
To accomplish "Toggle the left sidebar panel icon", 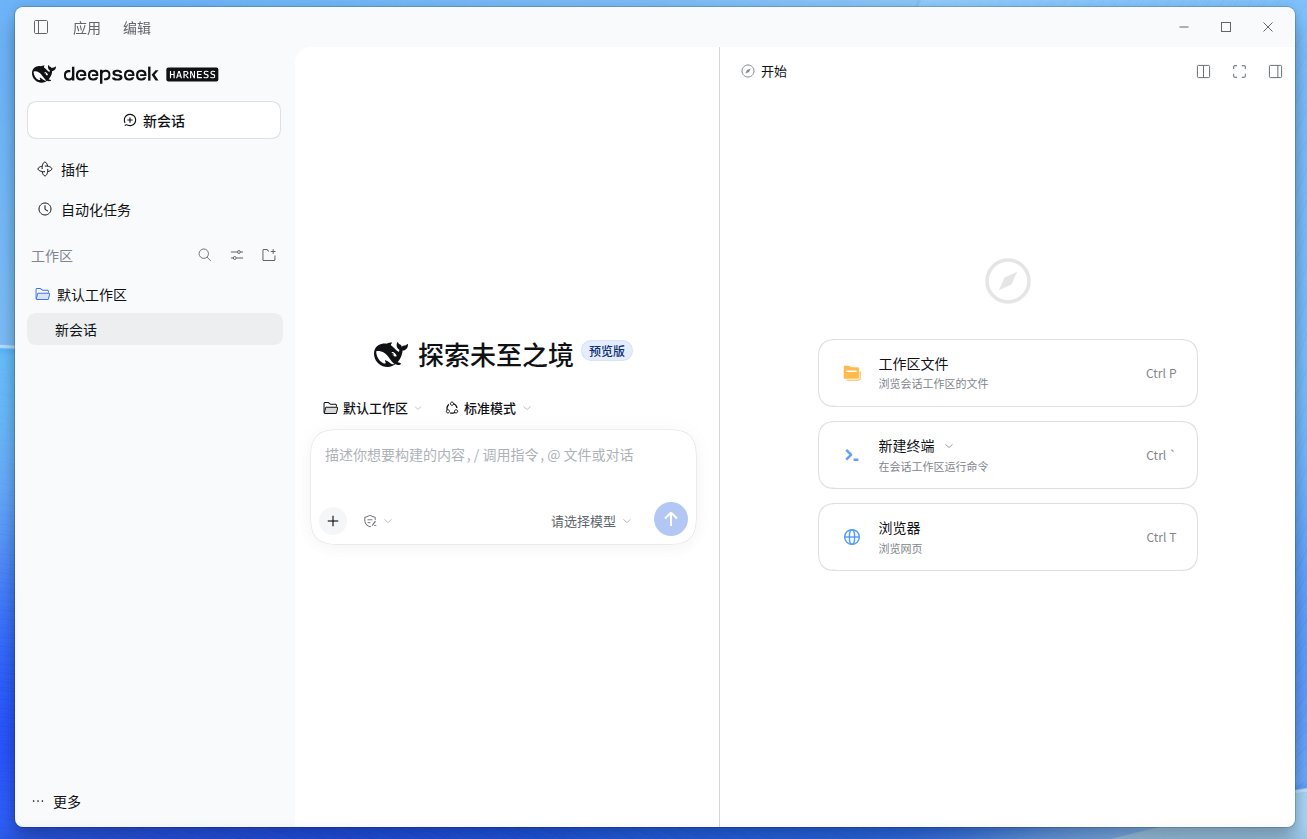I will click(x=41, y=27).
